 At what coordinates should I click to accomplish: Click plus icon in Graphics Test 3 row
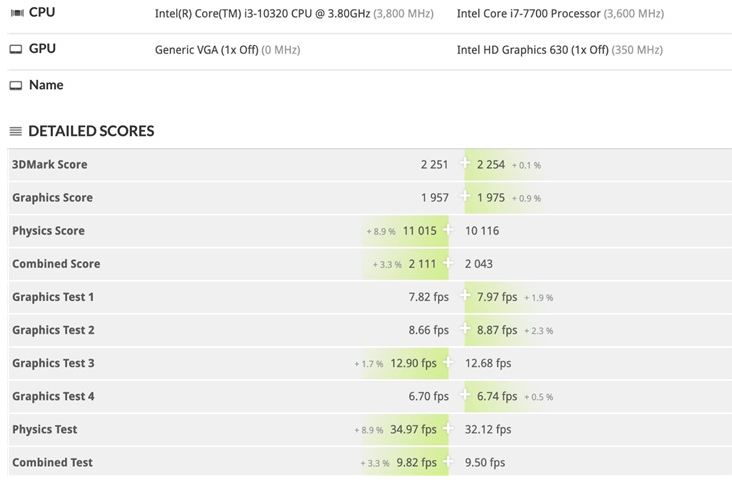pyautogui.click(x=448, y=363)
